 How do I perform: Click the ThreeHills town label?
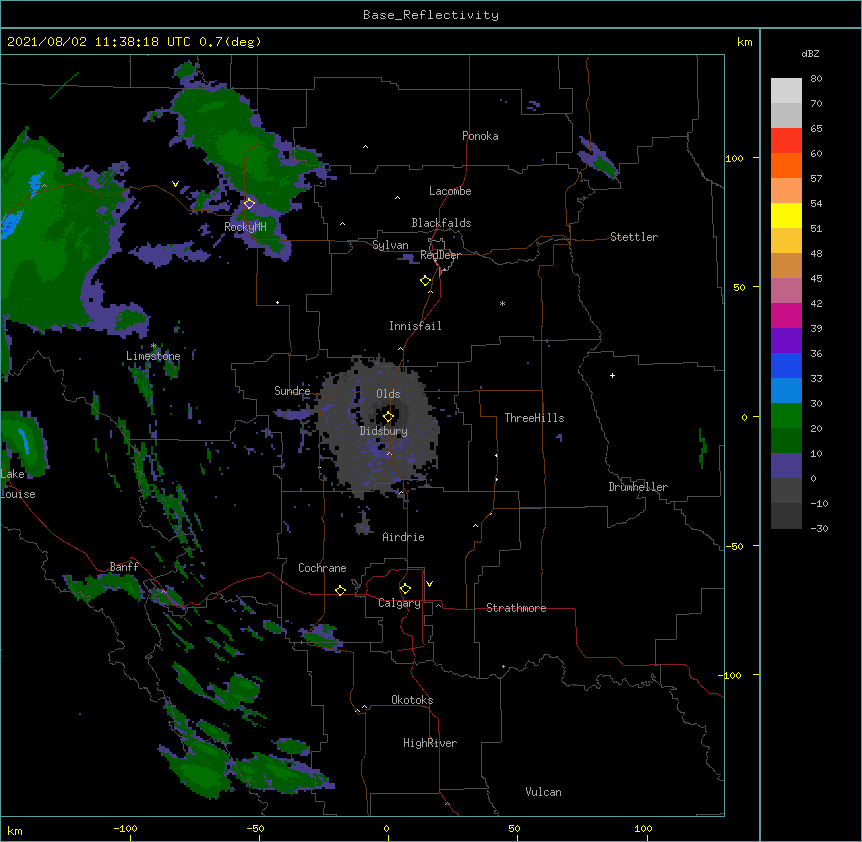[534, 418]
